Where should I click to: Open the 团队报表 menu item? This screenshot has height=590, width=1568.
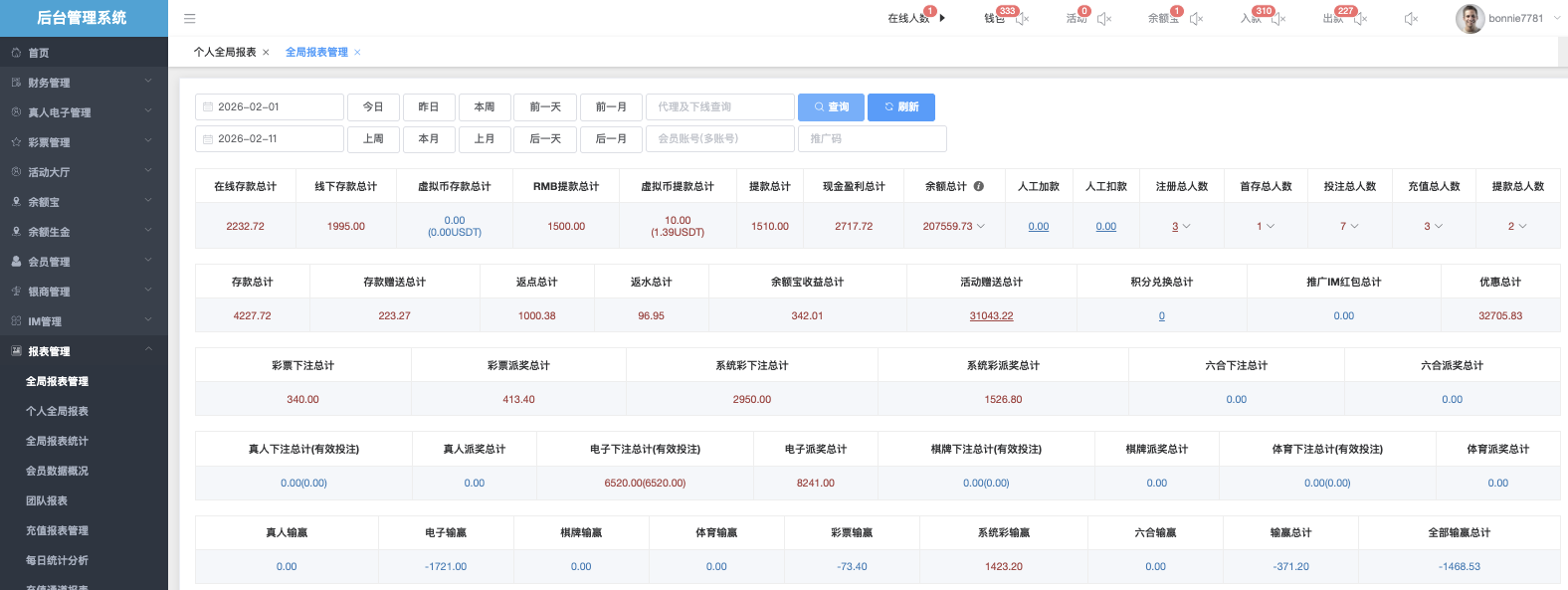[x=47, y=500]
